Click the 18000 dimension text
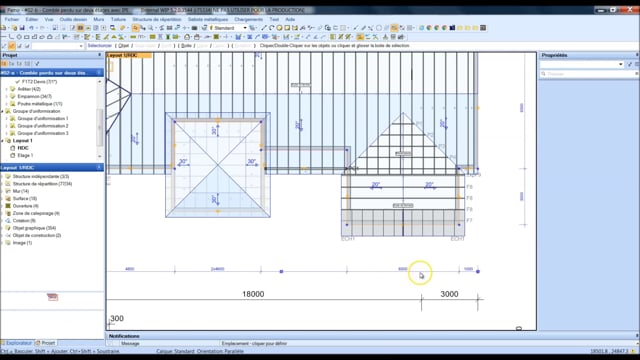The height and width of the screenshot is (360, 640). pyautogui.click(x=253, y=294)
